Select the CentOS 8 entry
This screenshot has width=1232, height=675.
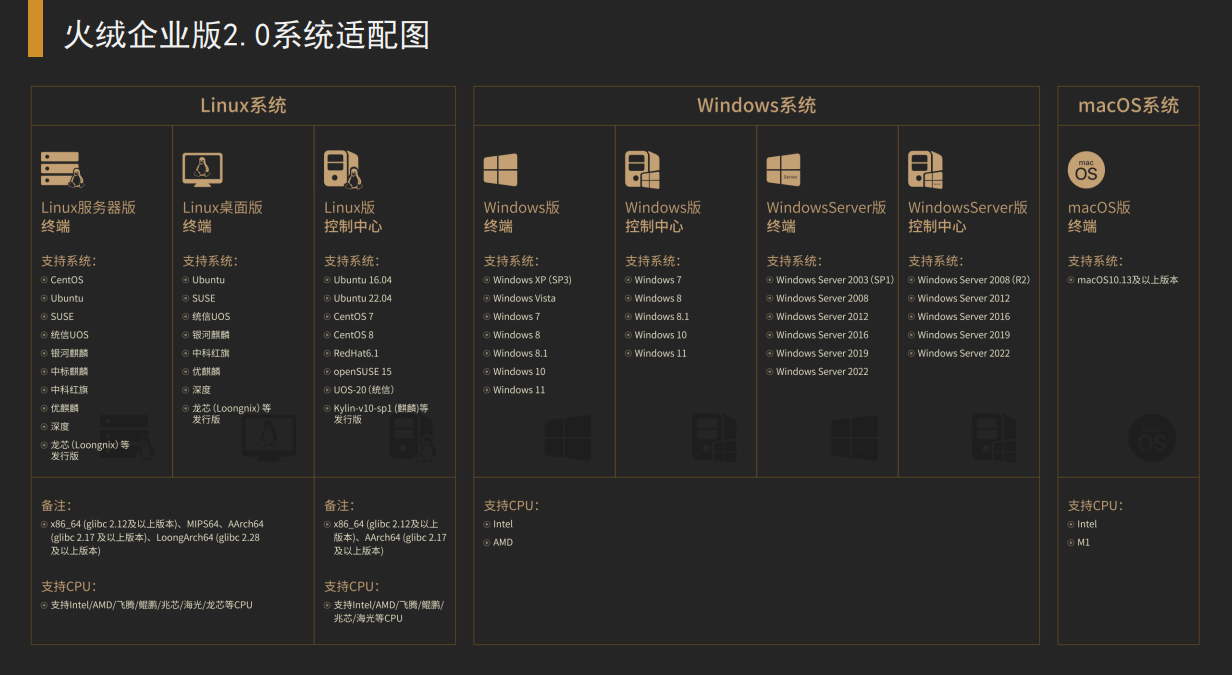coord(354,335)
